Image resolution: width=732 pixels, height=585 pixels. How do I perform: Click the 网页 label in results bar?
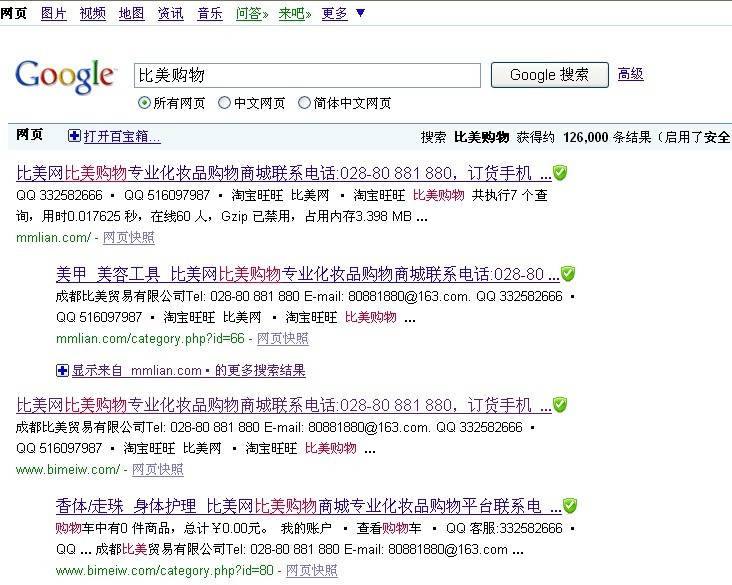tap(29, 135)
